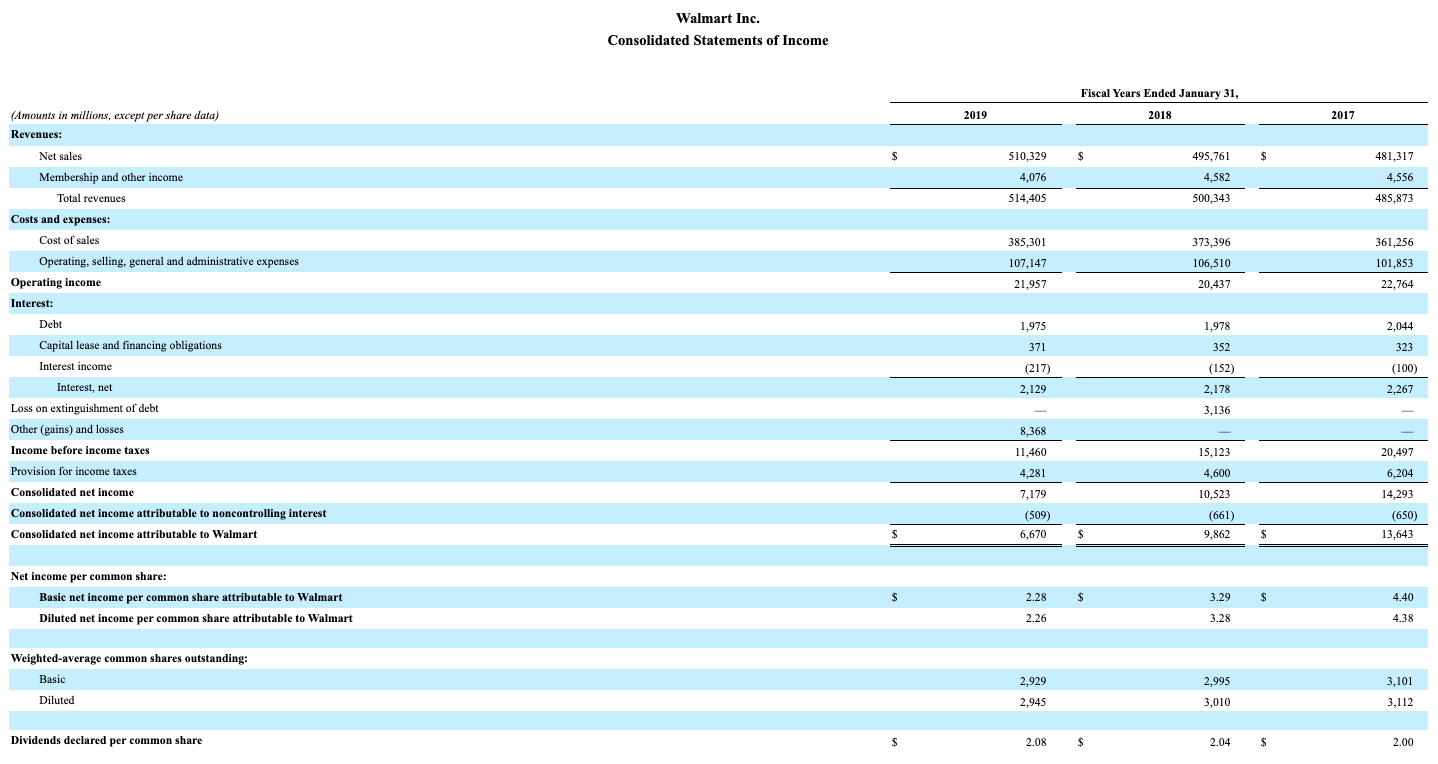Viewport: 1438px width, 764px height.
Task: Select 'Operating, selling, general and administrative expenses'
Action: [x=169, y=261]
